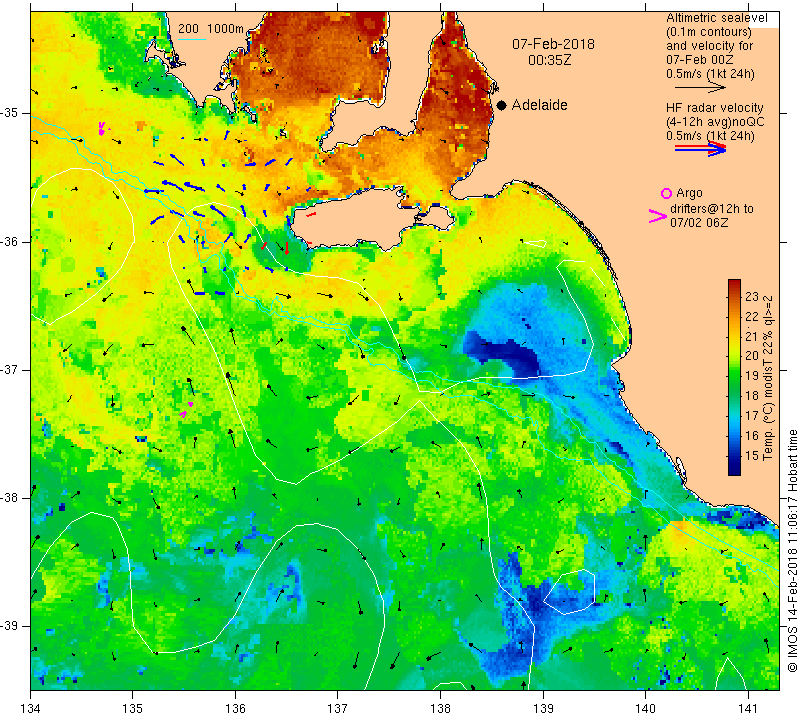Click the '(0.1m contours)' legend line
The width and height of the screenshot is (800, 720).
point(708,32)
